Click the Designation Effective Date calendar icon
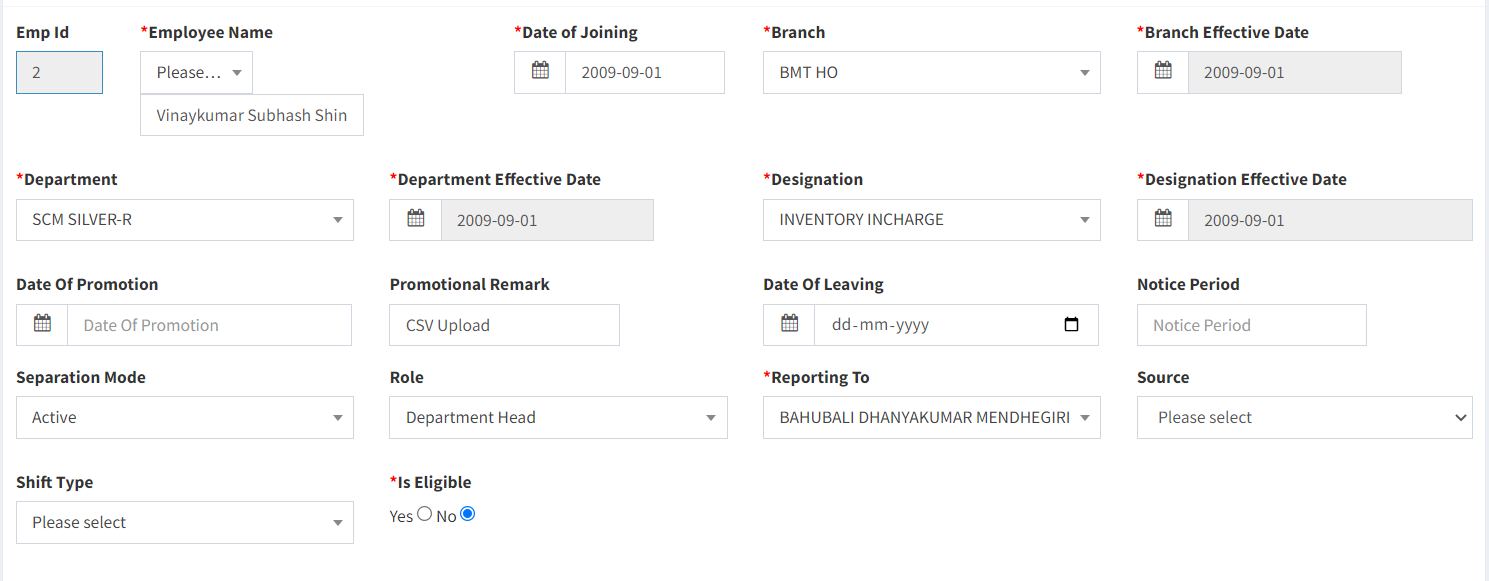Viewport: 1489px width, 581px height. tap(1163, 219)
